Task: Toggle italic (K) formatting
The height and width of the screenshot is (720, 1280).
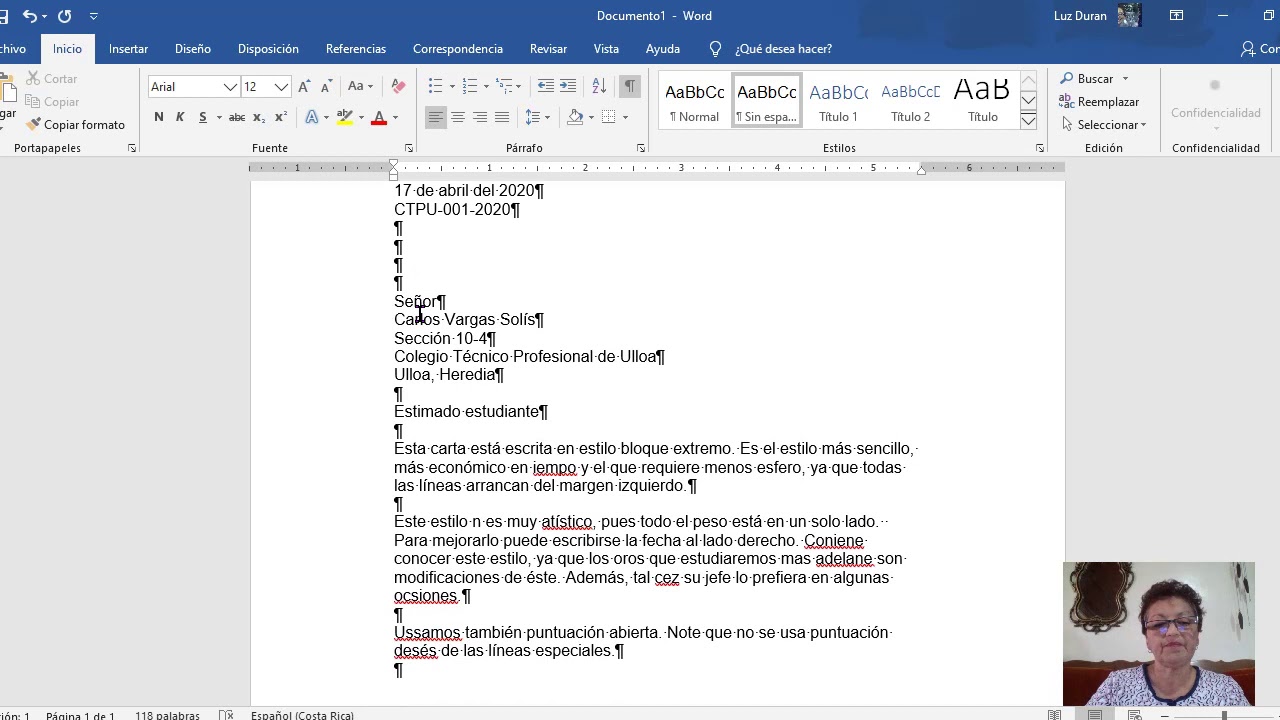Action: click(x=180, y=117)
